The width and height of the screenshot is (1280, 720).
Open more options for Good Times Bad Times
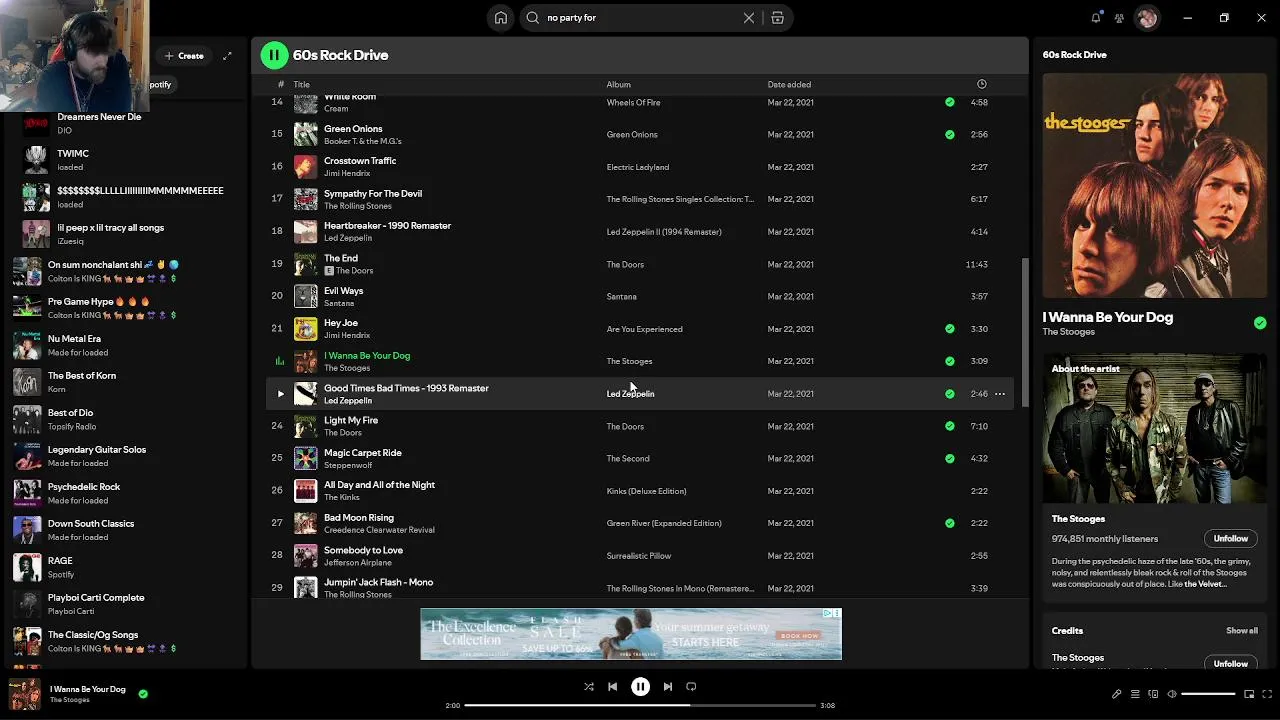(x=999, y=394)
